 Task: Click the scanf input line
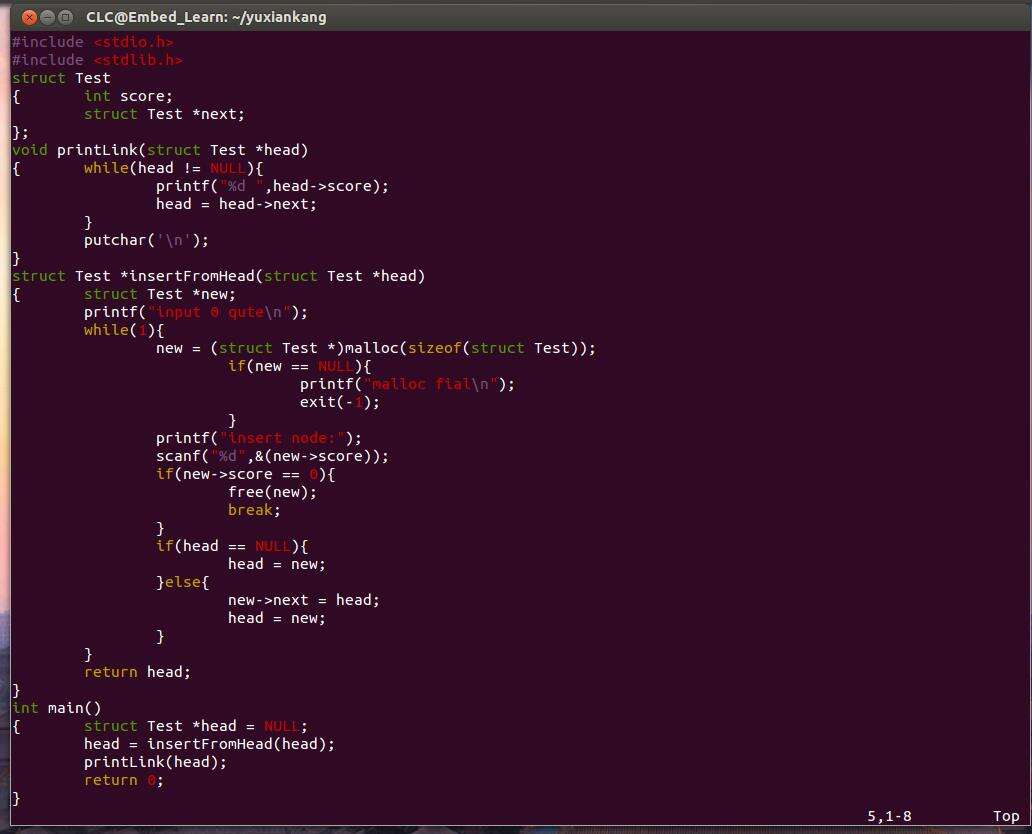point(272,456)
